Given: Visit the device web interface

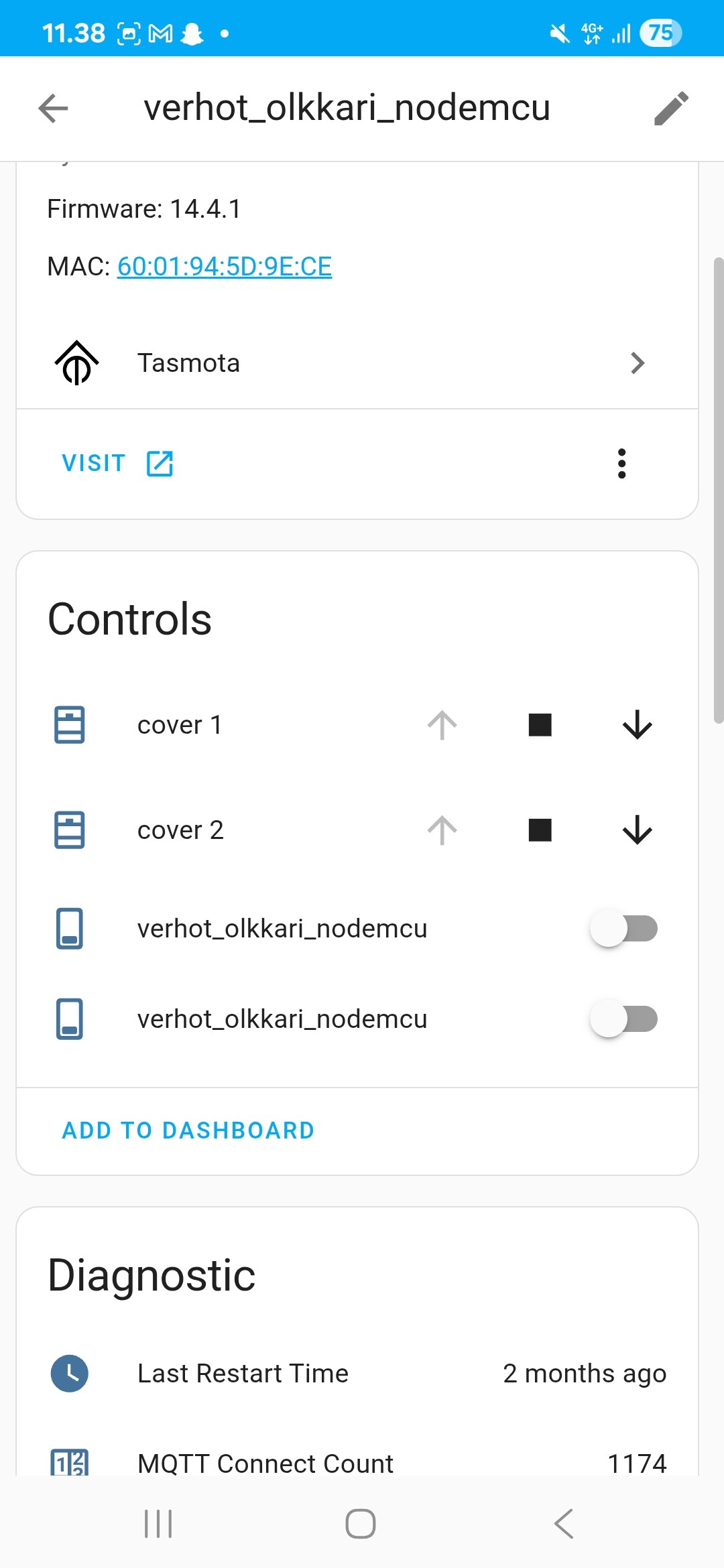Looking at the screenshot, I should pos(118,463).
